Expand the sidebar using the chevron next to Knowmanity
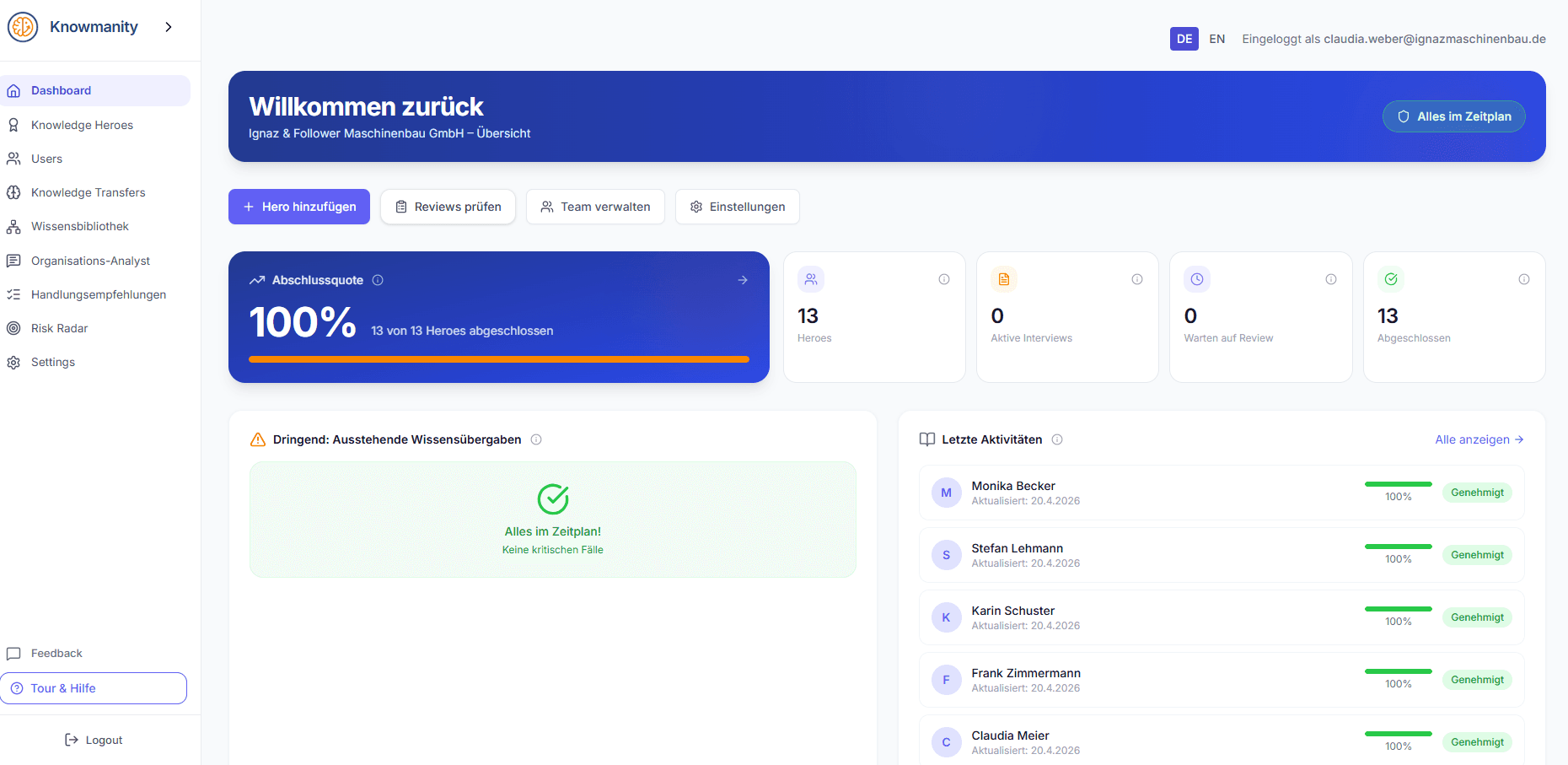 coord(169,27)
